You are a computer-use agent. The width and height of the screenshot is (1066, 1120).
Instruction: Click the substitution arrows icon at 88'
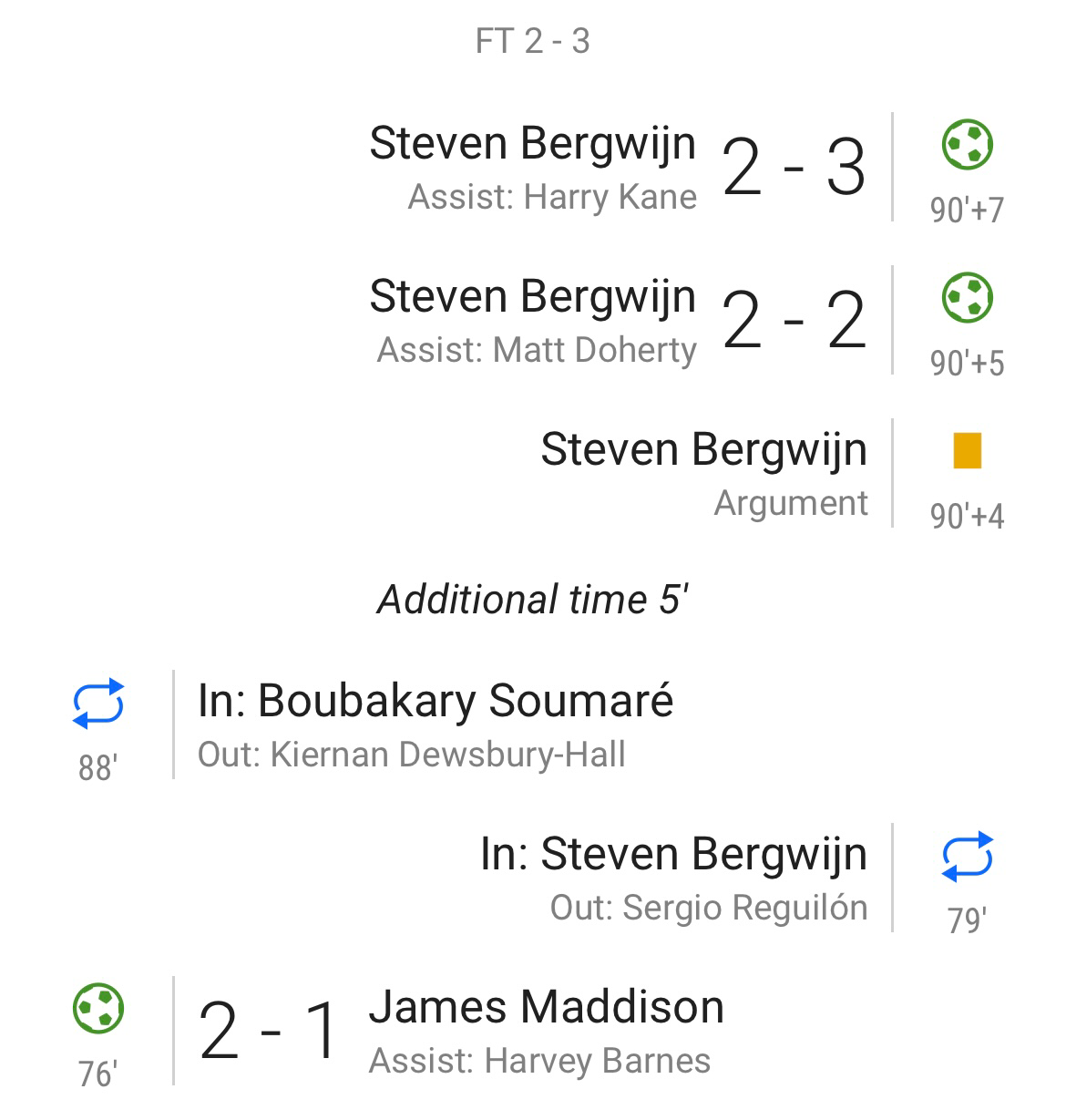coord(98,704)
